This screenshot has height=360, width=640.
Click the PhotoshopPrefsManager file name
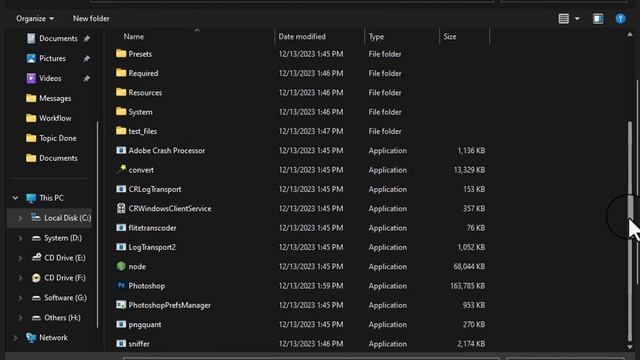[169, 305]
